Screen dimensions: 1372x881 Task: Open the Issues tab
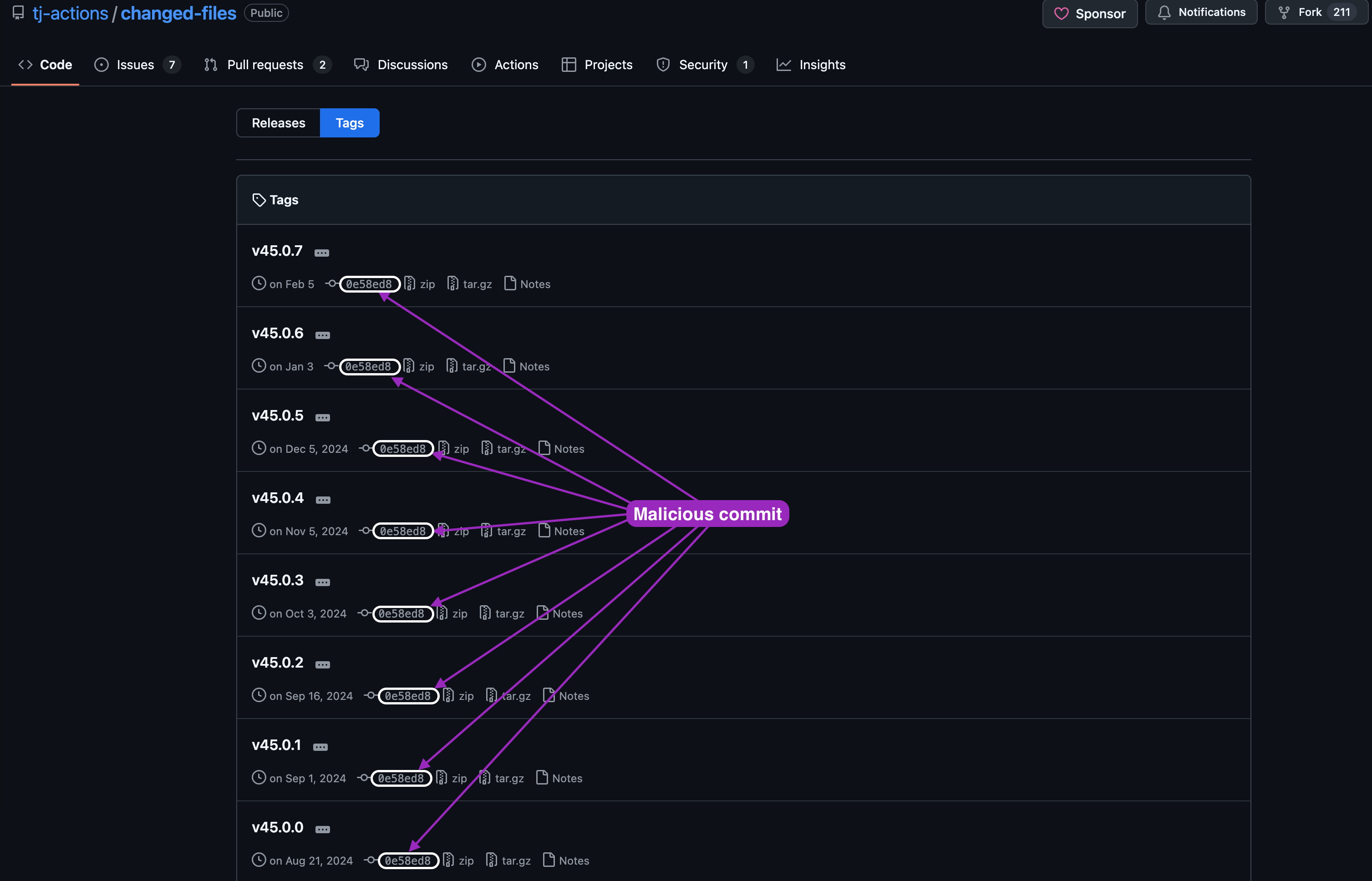136,65
